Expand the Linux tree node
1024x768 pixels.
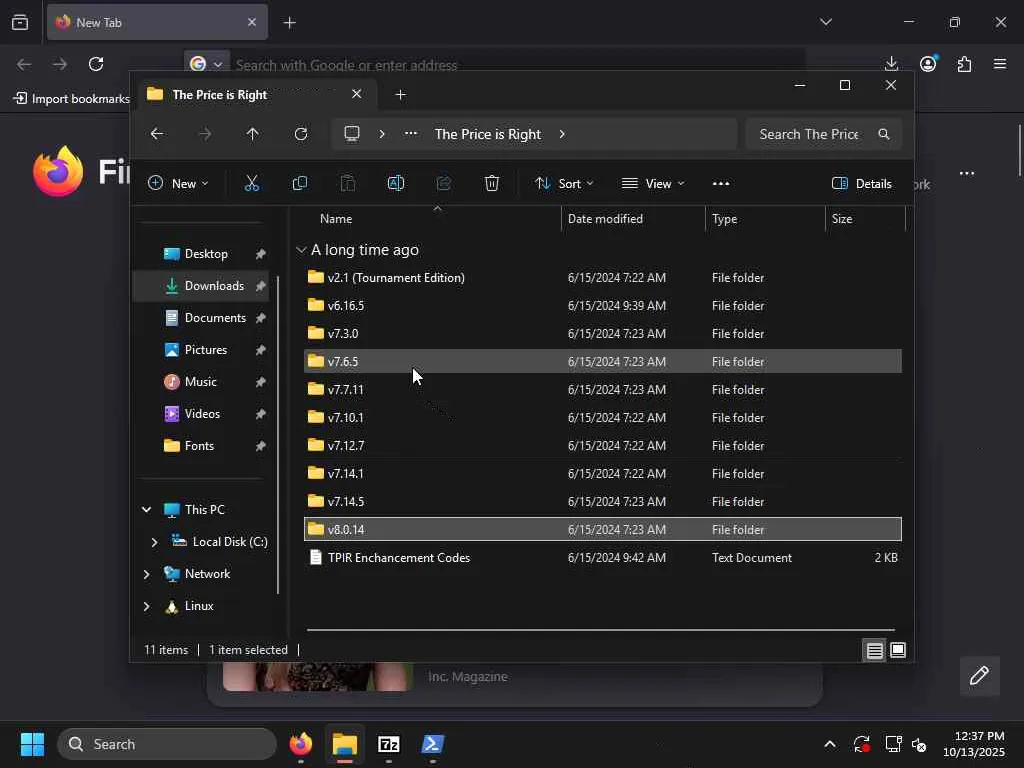coord(146,606)
